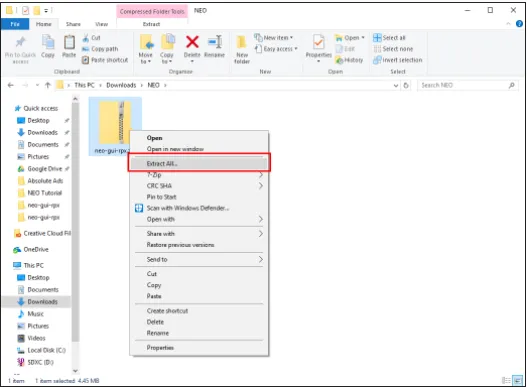Screen dimensions: 527x387
Task: Switch to details view icon in status bar
Action: 506,380
